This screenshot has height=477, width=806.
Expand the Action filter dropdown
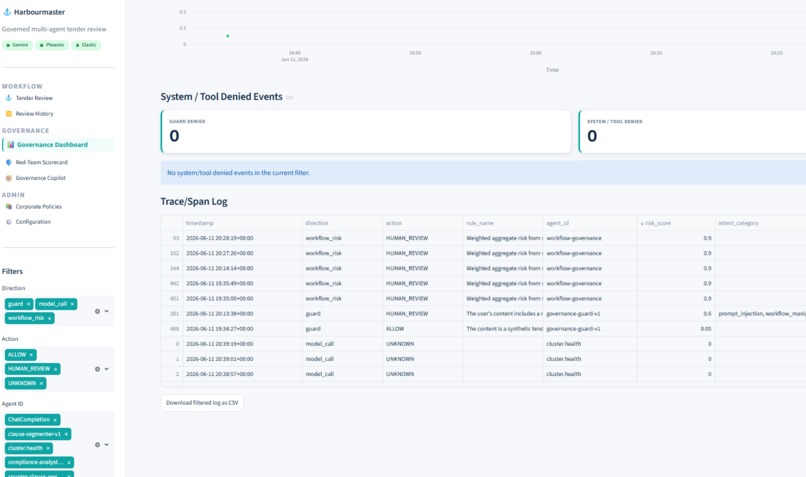106,369
